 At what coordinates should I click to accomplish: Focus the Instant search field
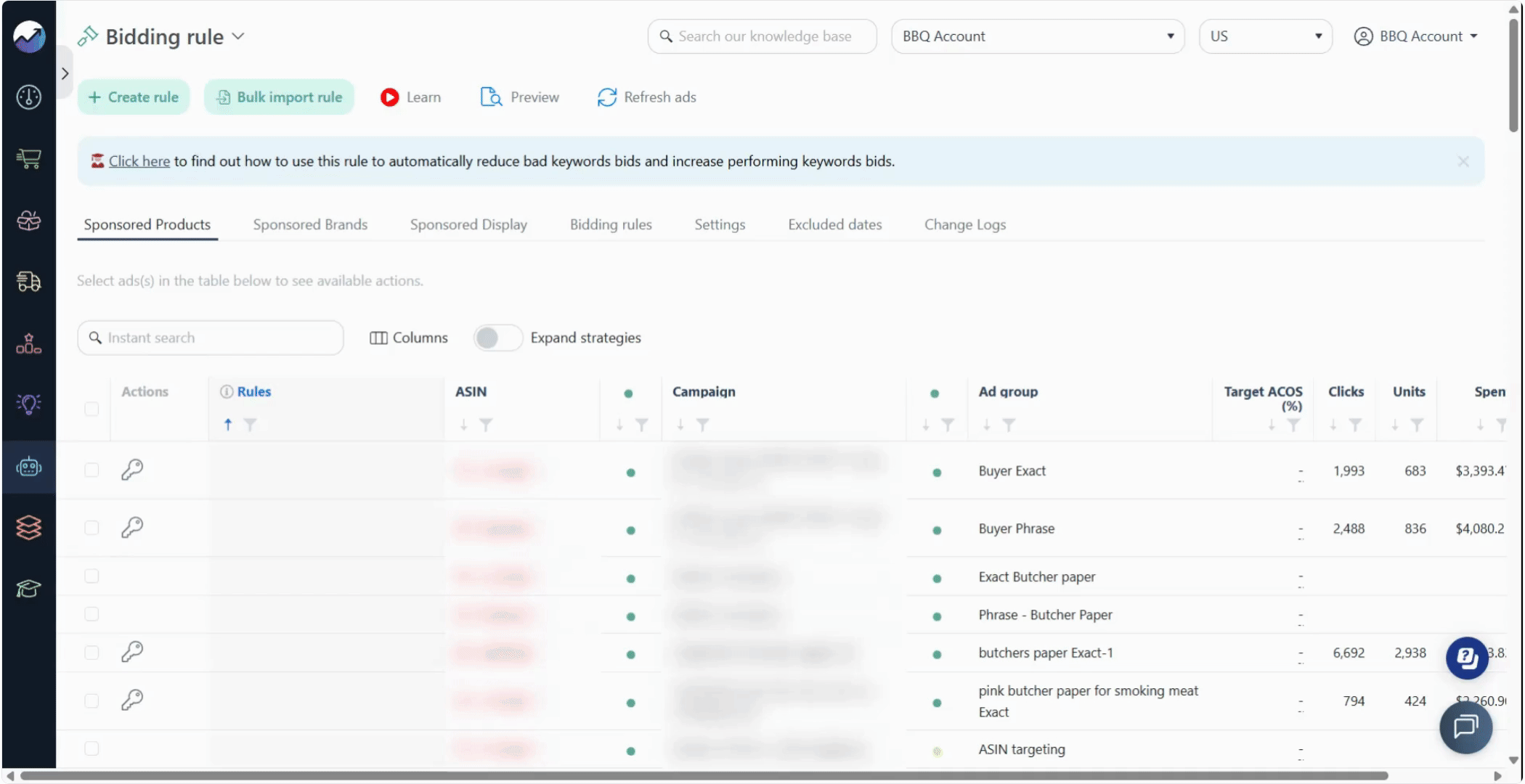click(x=211, y=338)
